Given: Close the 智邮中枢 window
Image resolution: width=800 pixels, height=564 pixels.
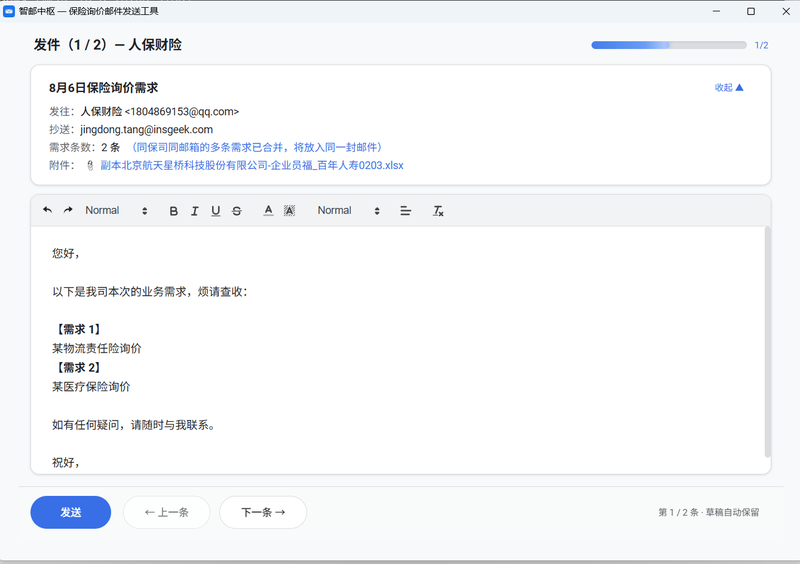Looking at the screenshot, I should (x=786, y=11).
